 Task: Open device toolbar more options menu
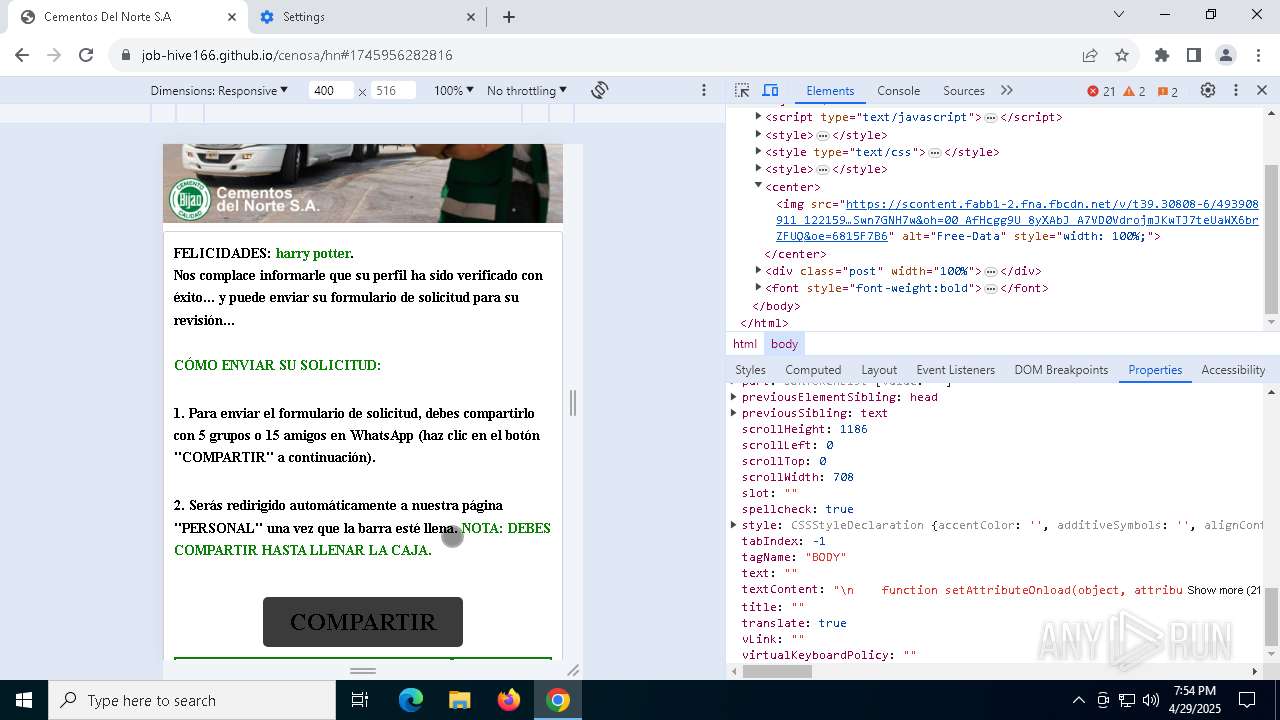[x=704, y=90]
